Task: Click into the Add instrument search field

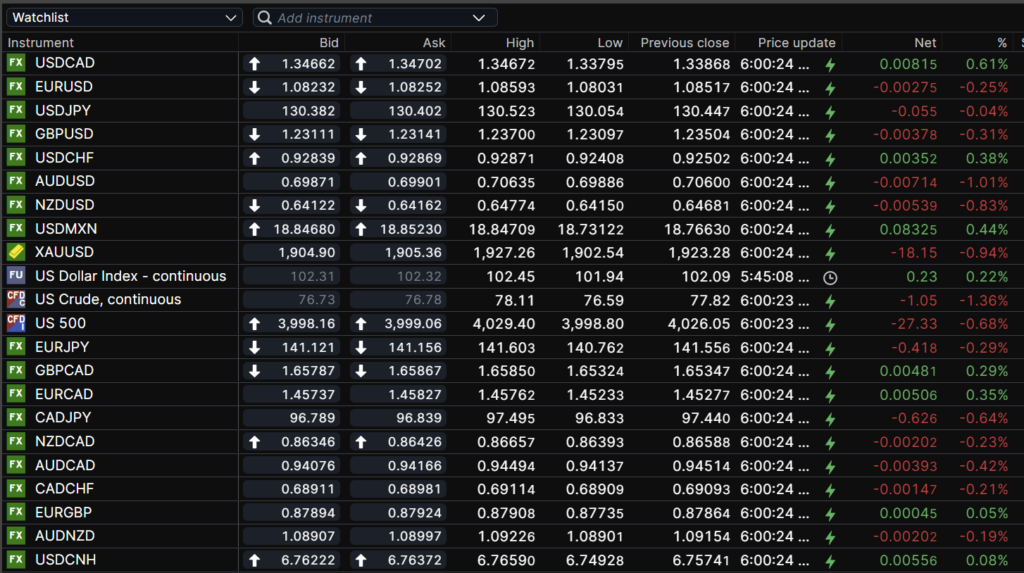Action: click(x=370, y=18)
